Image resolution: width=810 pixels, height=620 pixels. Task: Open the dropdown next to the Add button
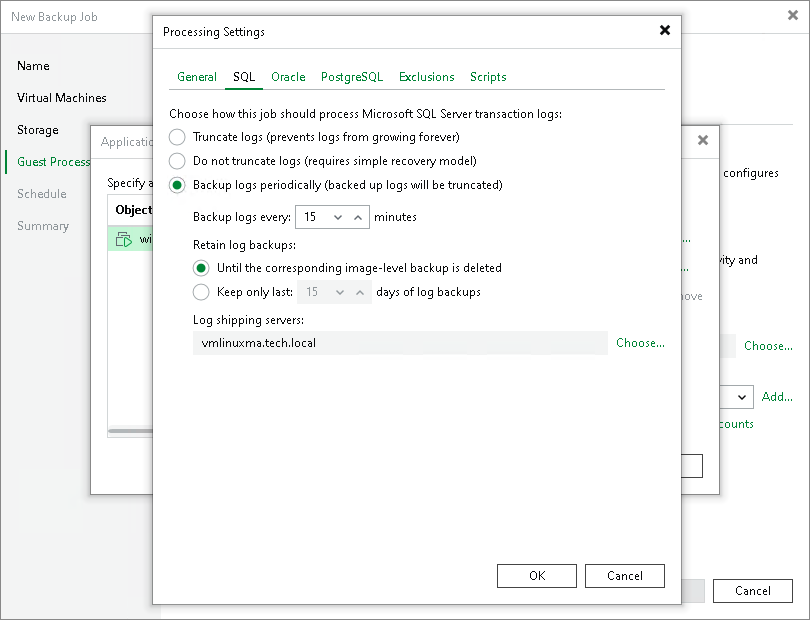click(x=740, y=397)
